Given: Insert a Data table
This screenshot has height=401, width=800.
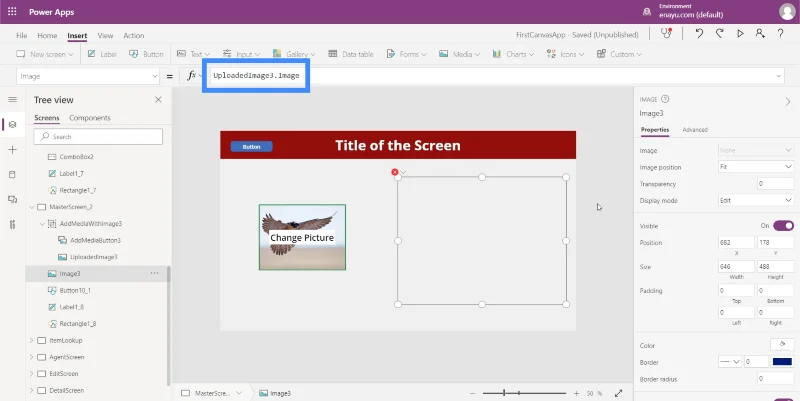Looking at the screenshot, I should pos(351,54).
